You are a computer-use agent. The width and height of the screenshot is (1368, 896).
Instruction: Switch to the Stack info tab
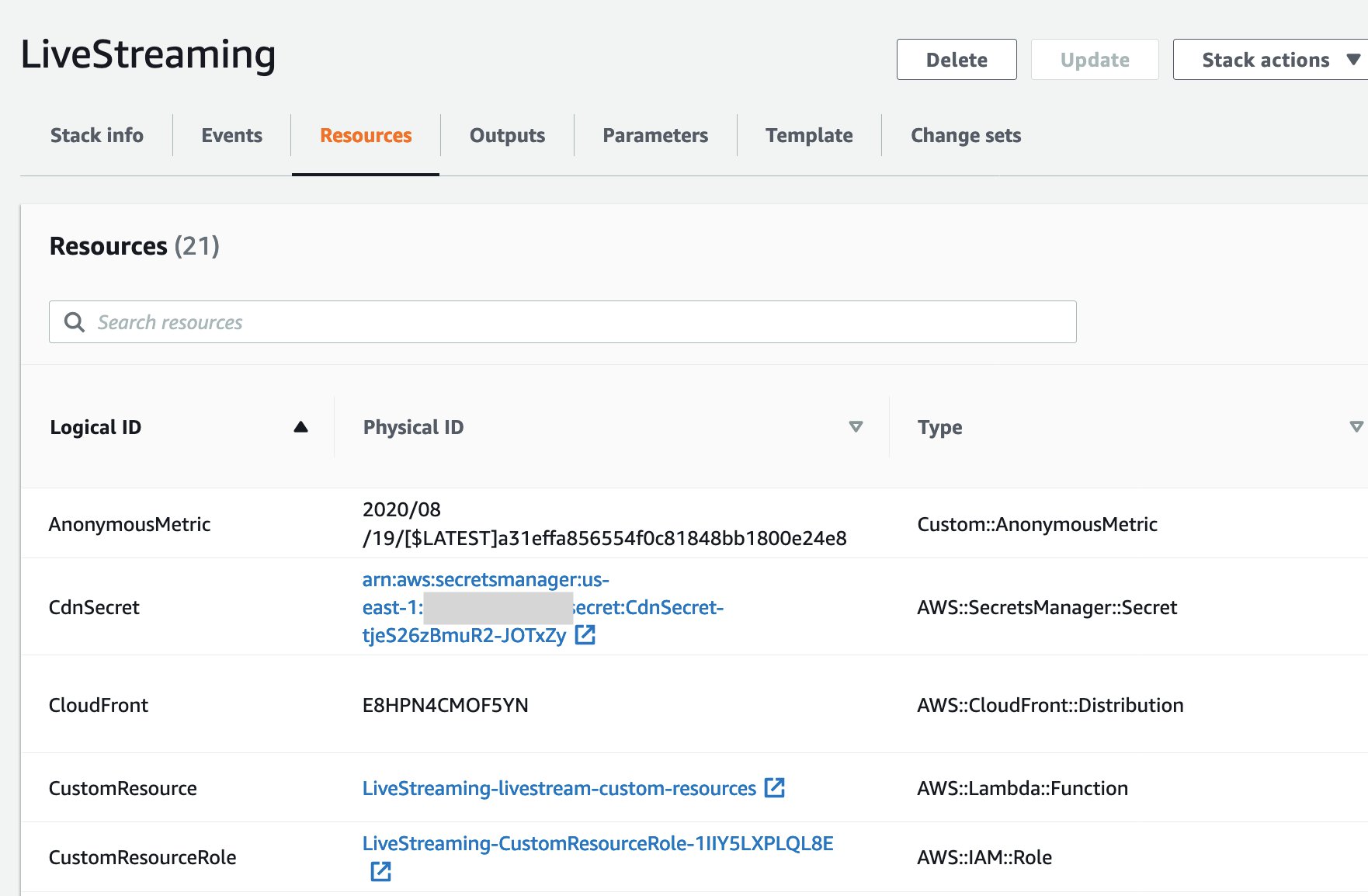tap(97, 135)
